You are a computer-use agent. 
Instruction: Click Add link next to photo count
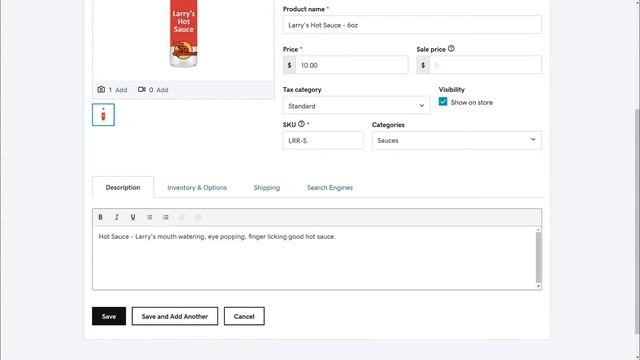121,90
